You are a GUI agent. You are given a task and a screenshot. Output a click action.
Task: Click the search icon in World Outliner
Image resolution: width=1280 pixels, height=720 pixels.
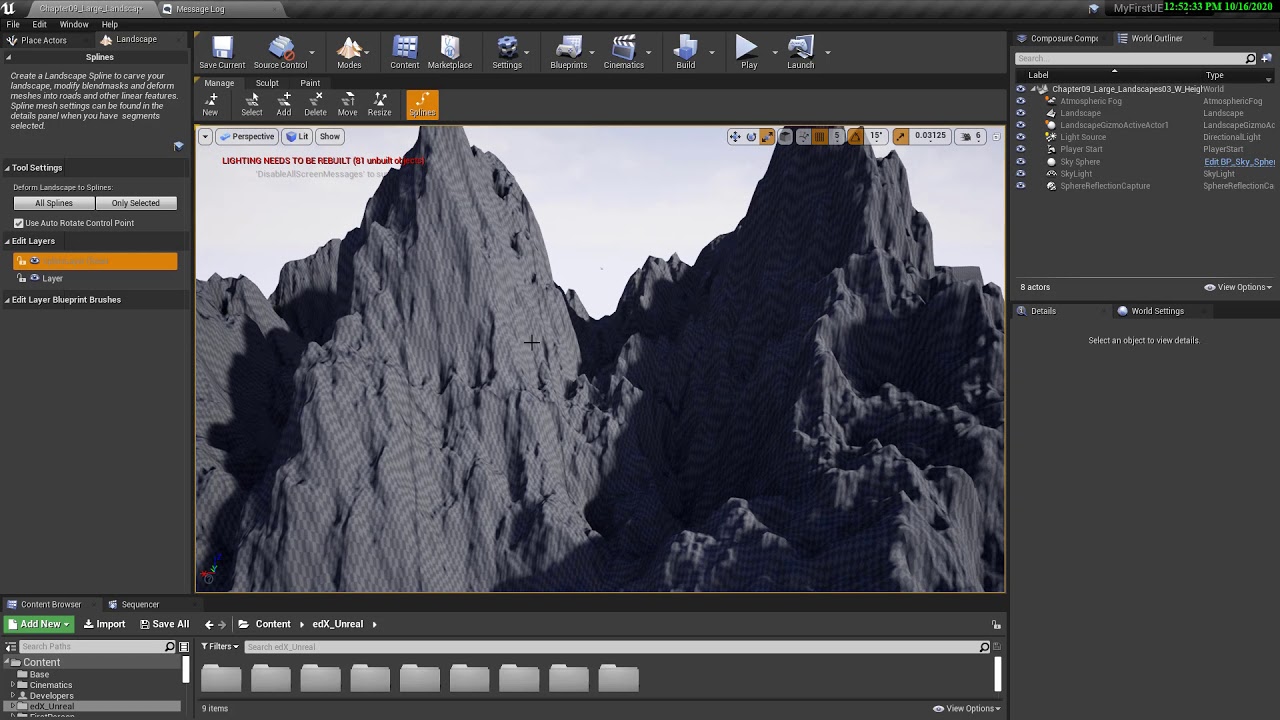click(1250, 59)
